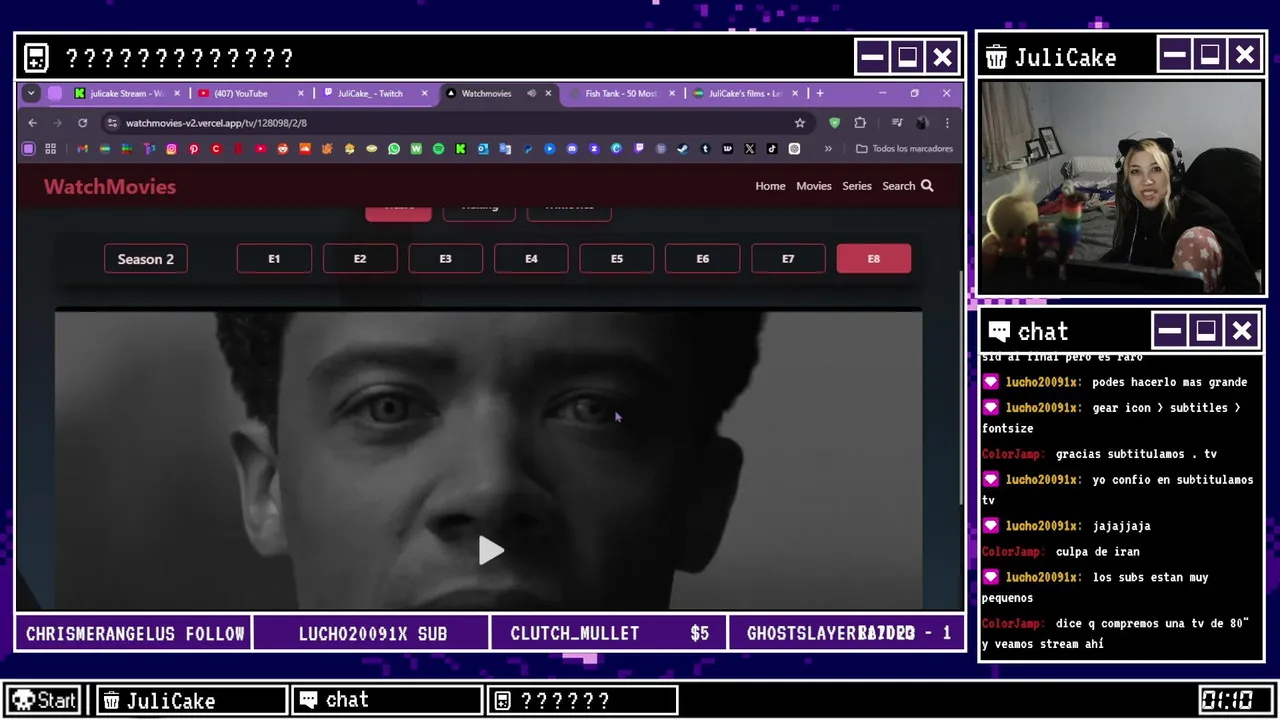This screenshot has width=1280, height=720.
Task: Click the WatchMovies logo
Action: 110,187
